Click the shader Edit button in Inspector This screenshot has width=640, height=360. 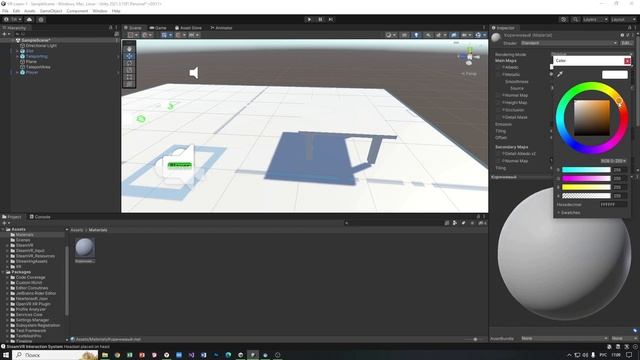[x=626, y=43]
